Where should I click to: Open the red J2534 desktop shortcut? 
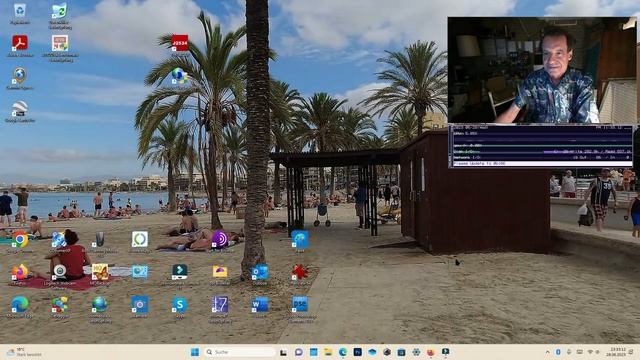click(x=180, y=43)
